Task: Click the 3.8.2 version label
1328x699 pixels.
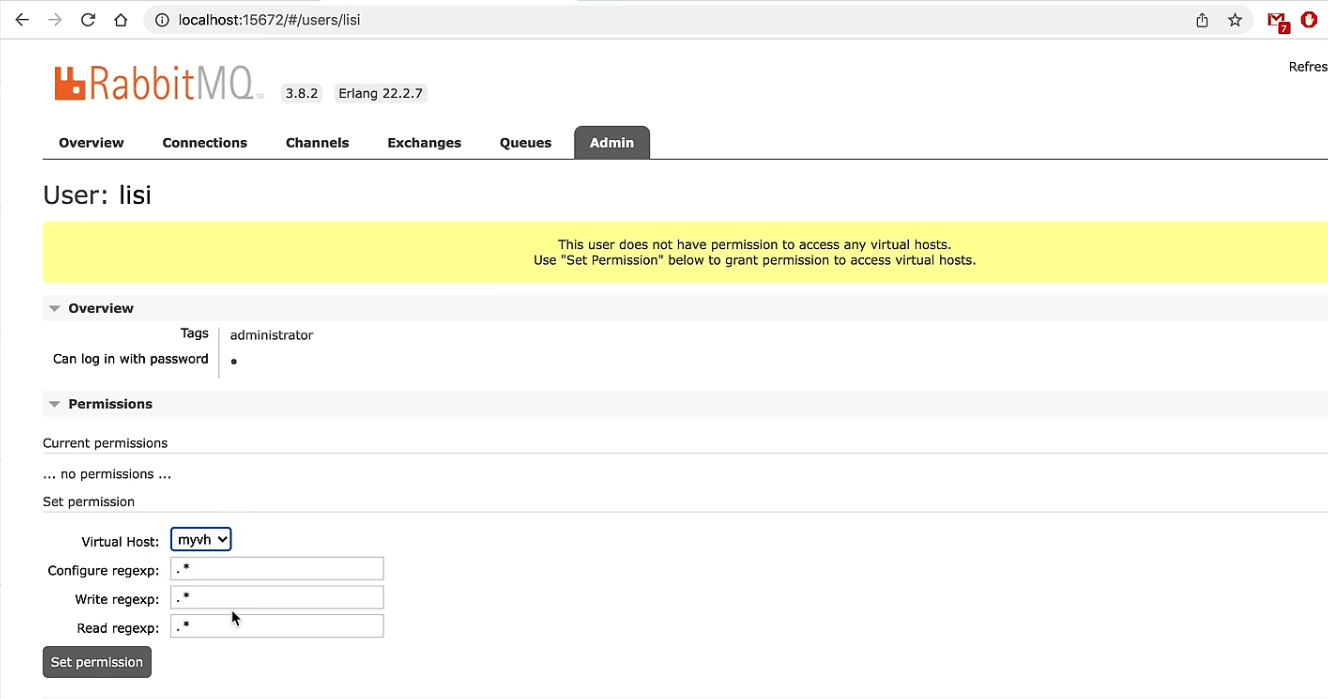Action: [x=301, y=93]
